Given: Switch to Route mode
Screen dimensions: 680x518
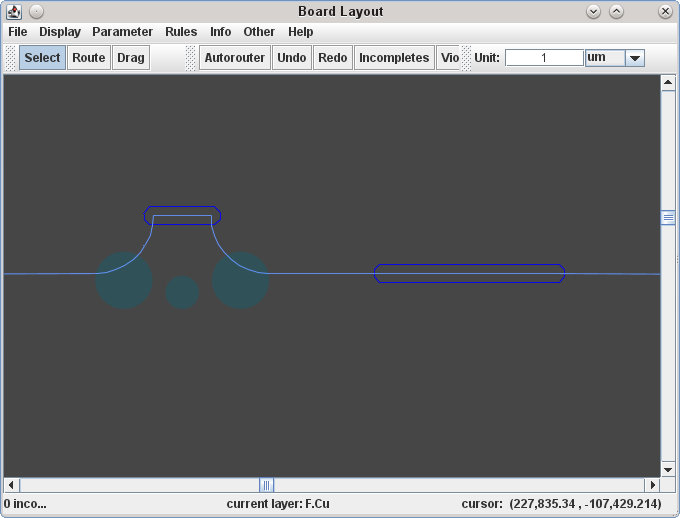Looking at the screenshot, I should (88, 58).
